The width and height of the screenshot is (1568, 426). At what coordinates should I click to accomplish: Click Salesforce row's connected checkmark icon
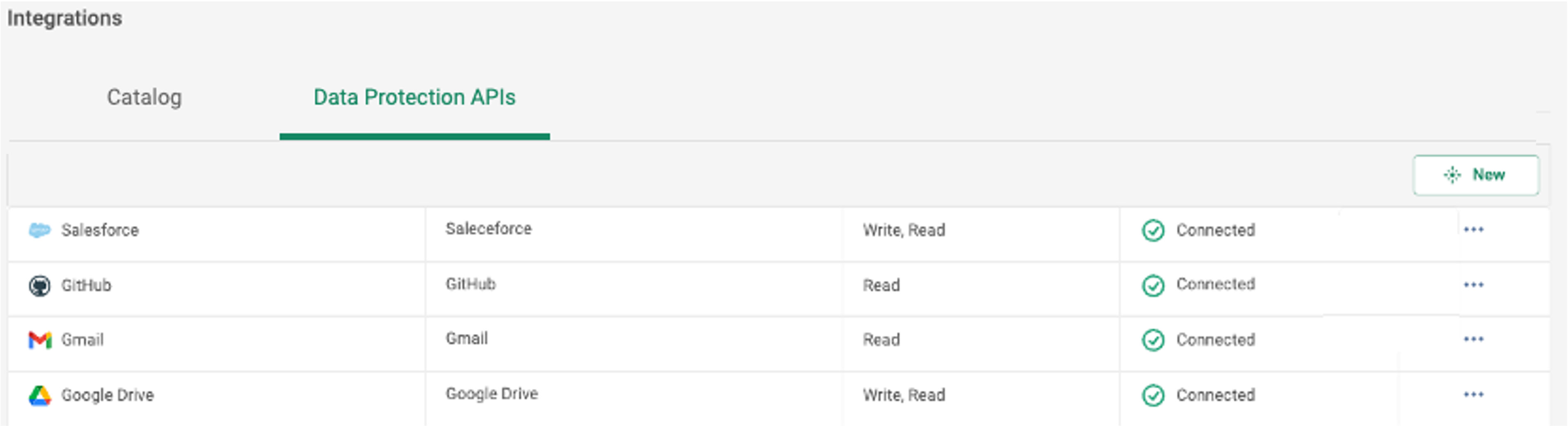[1153, 231]
